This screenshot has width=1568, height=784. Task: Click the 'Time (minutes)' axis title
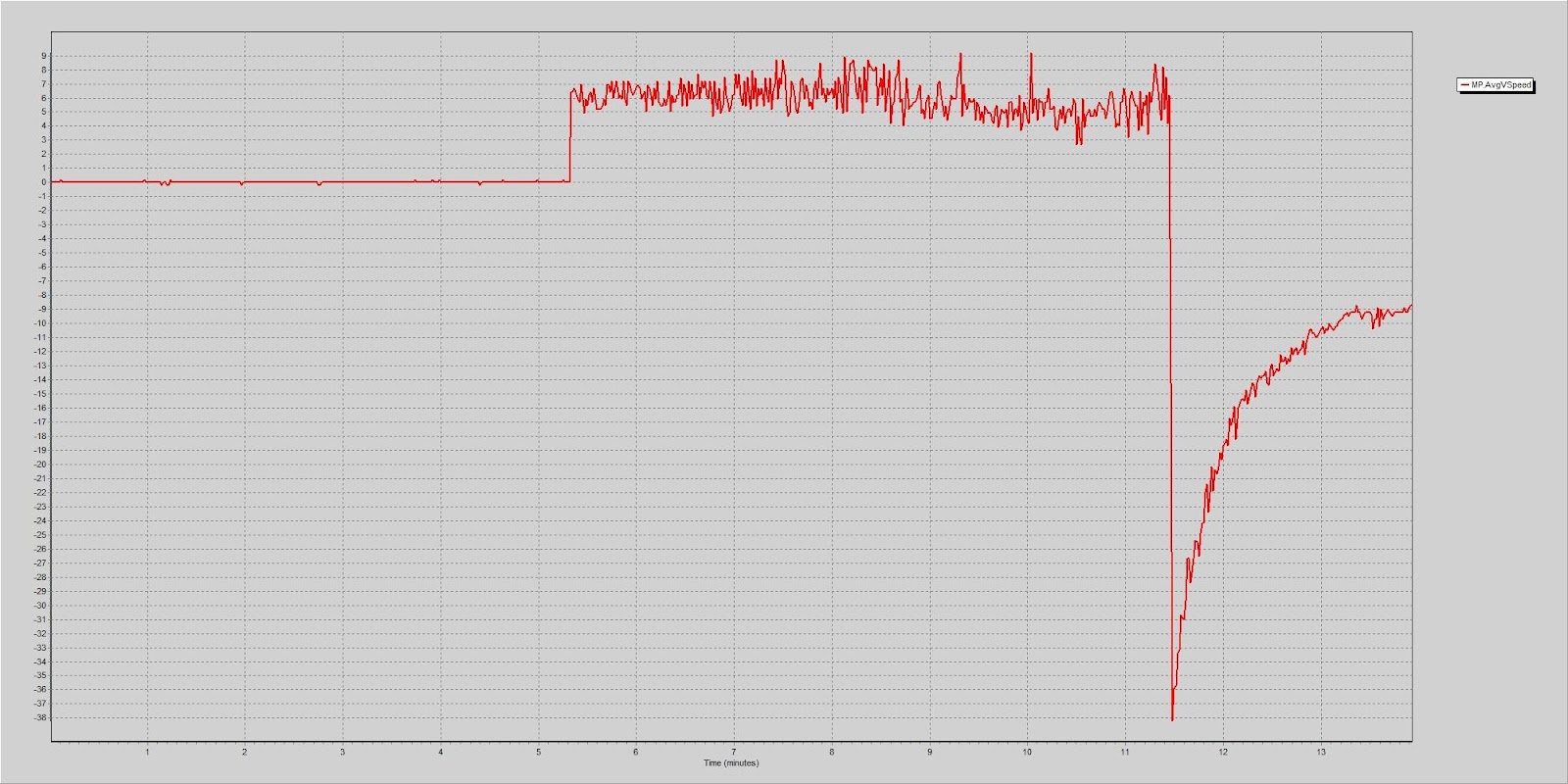point(731,762)
